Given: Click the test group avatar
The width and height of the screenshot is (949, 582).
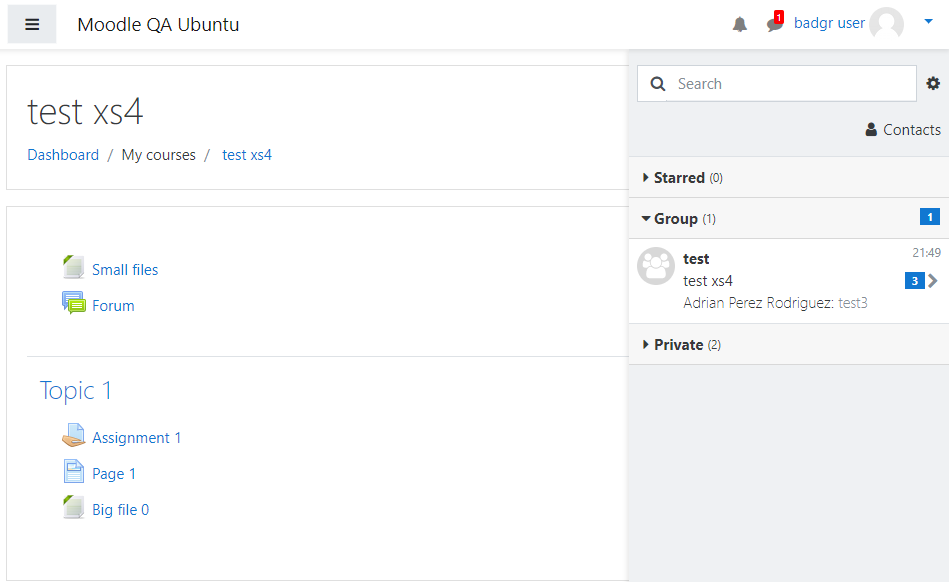Looking at the screenshot, I should click(x=656, y=266).
